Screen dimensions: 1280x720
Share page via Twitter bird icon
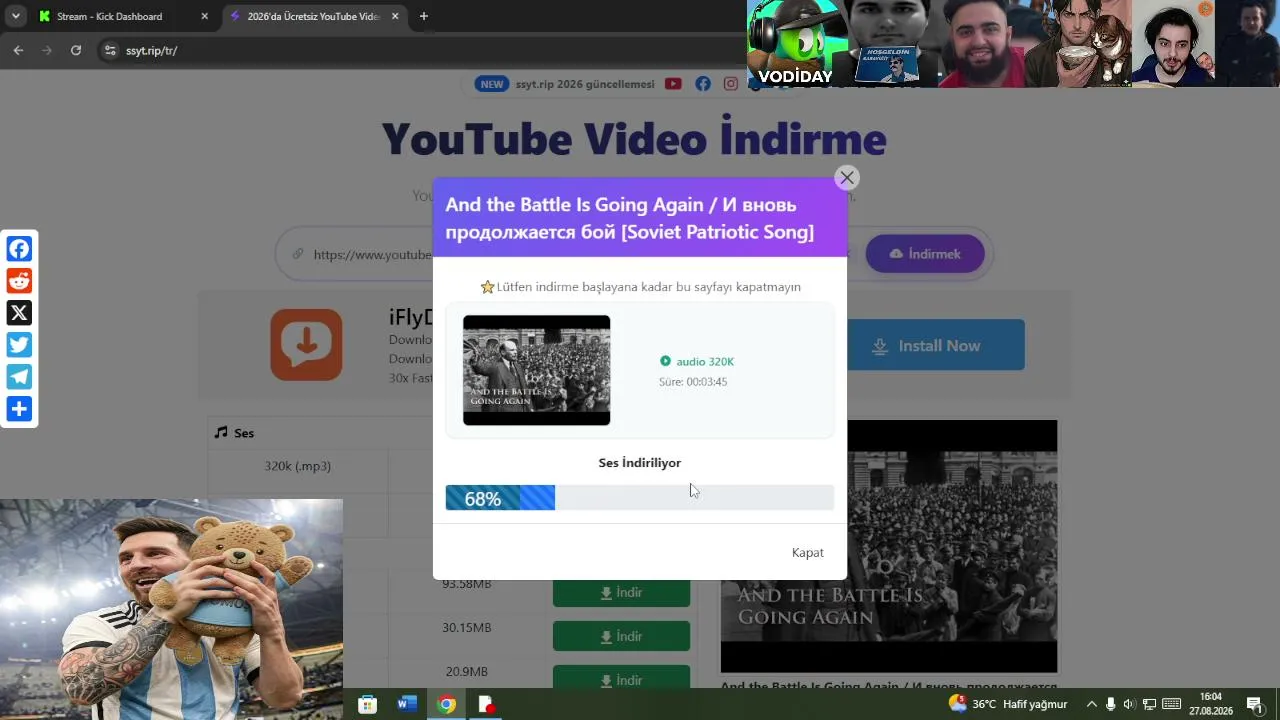point(19,345)
